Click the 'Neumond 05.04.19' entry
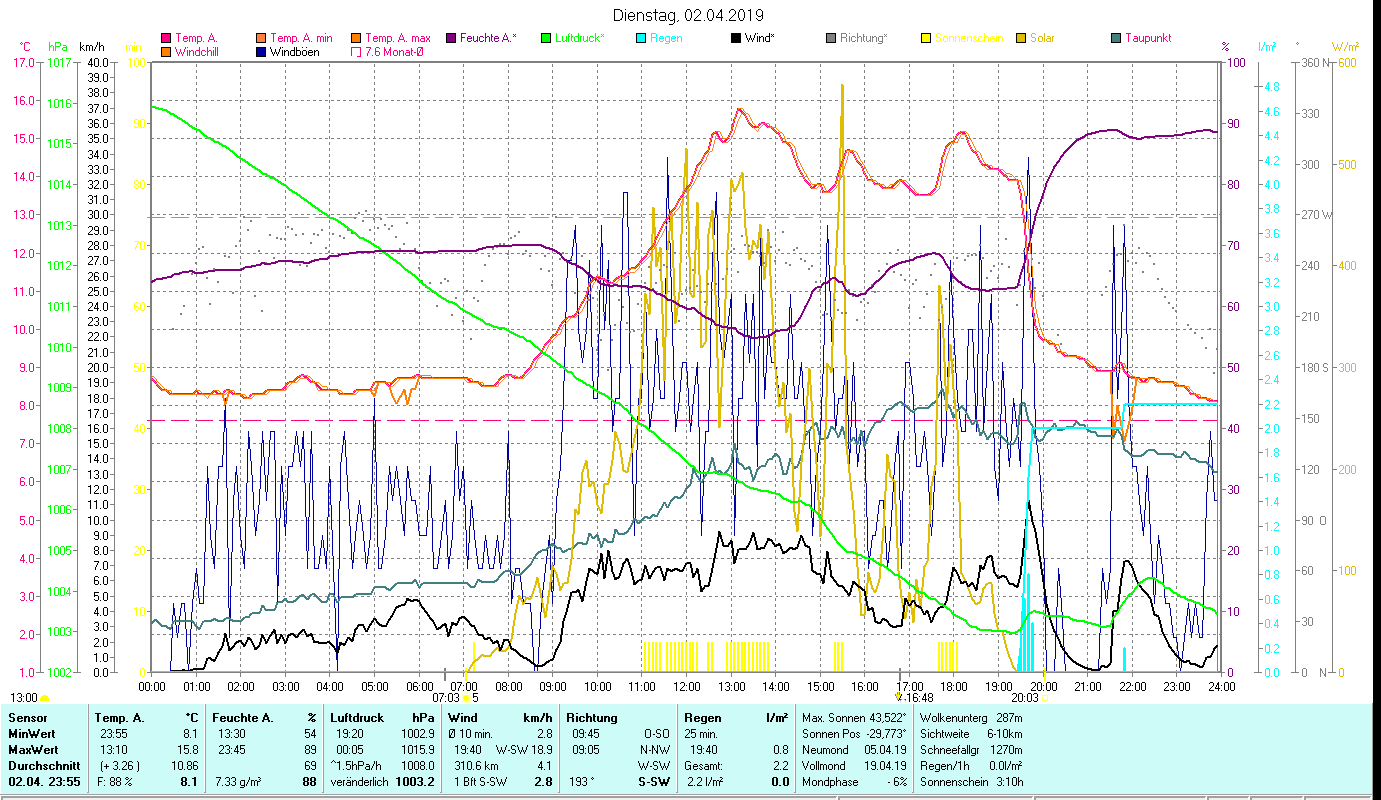The width and height of the screenshot is (1381, 800). [x=854, y=750]
